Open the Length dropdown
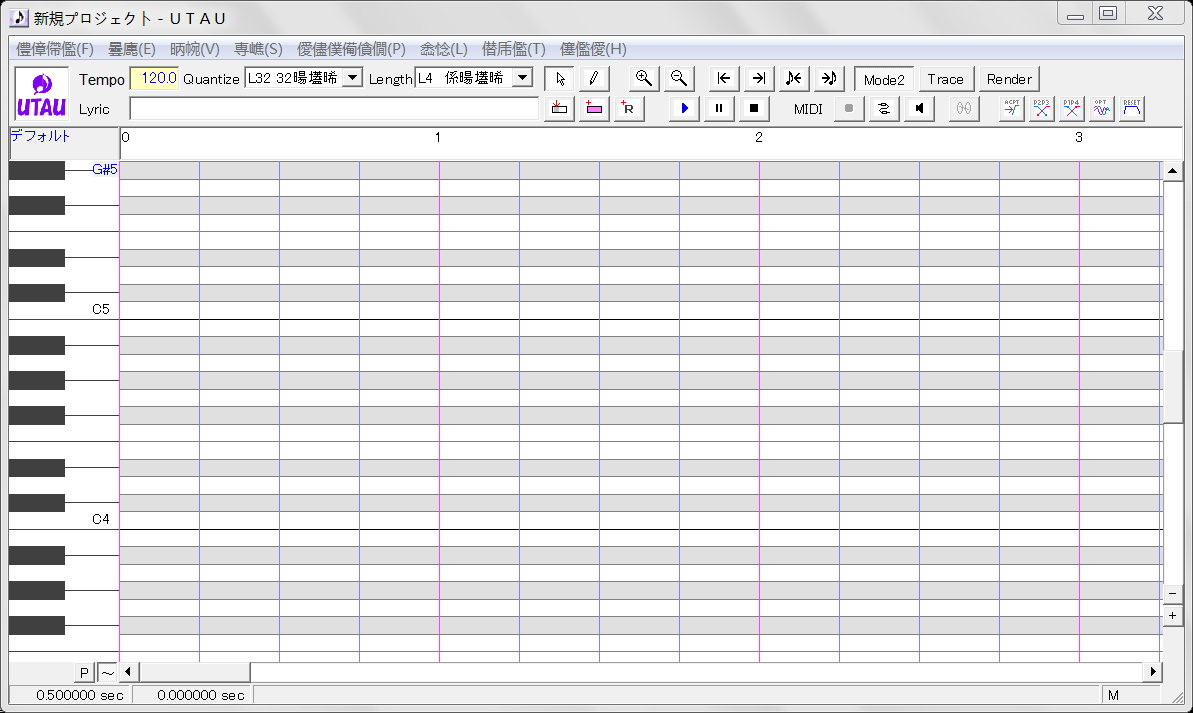This screenshot has height=713, width=1193. point(522,78)
